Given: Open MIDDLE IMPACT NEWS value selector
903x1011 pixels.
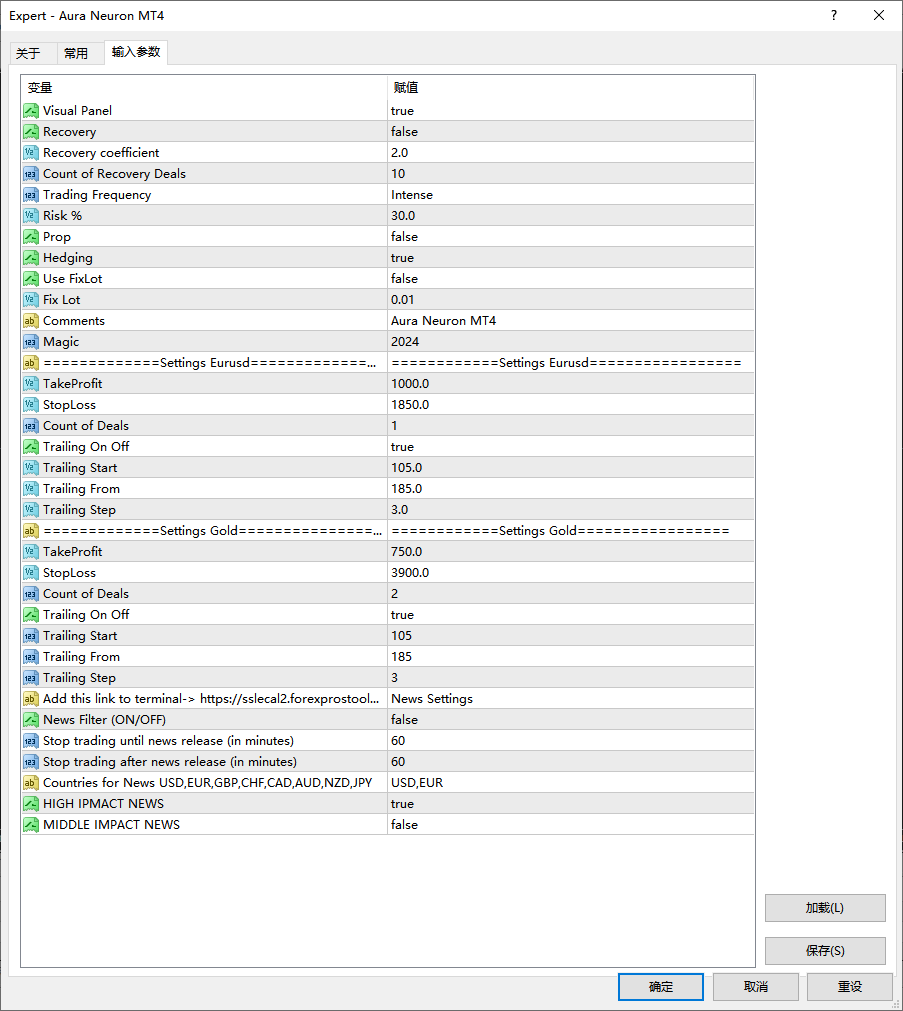Looking at the screenshot, I should (570, 825).
